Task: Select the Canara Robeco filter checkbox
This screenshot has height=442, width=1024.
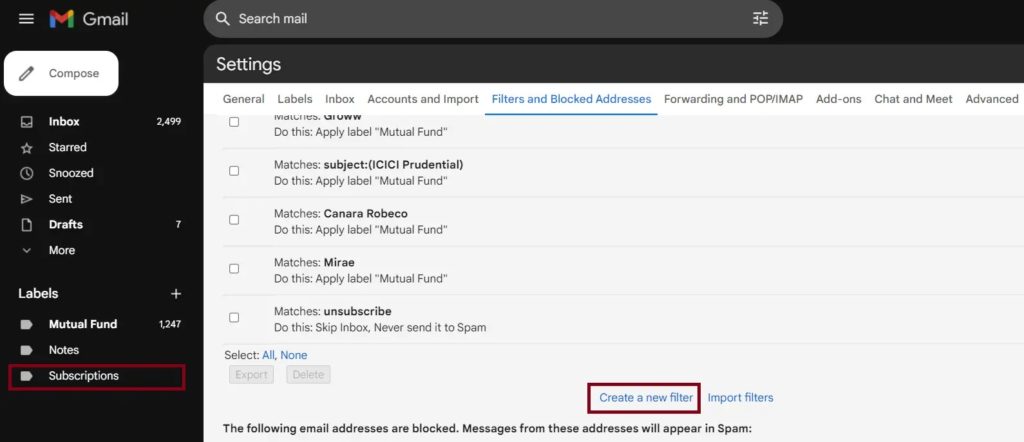Action: (234, 220)
